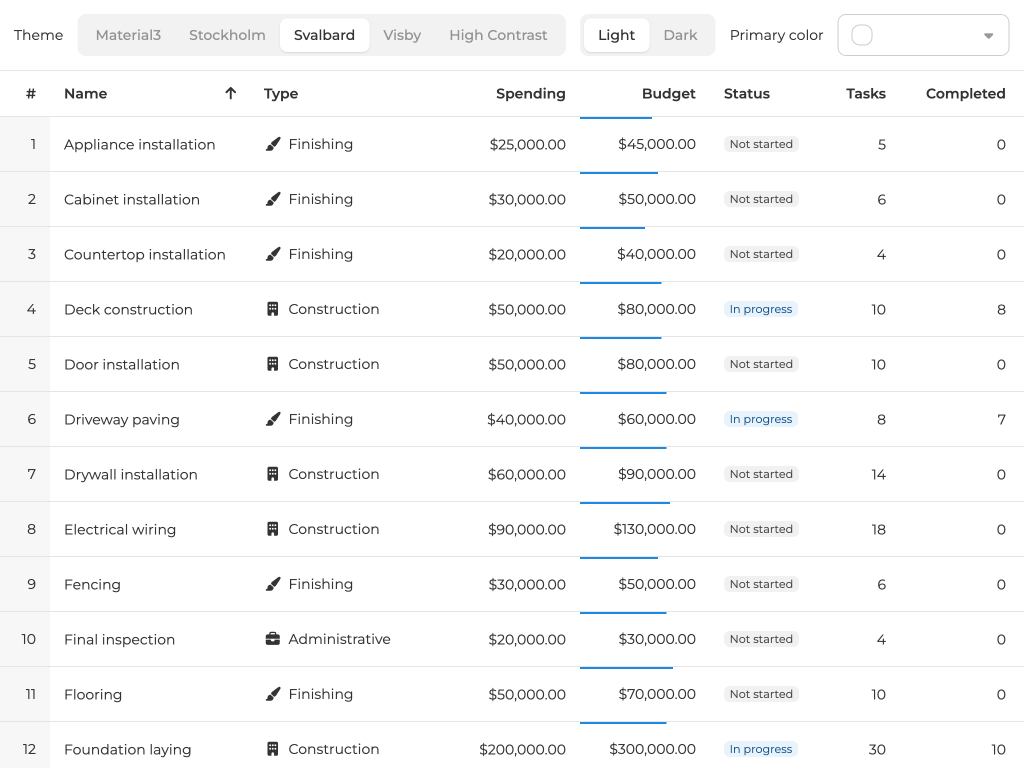The image size is (1024, 768).
Task: Click the building icon in Foundation laying row
Action: [273, 749]
